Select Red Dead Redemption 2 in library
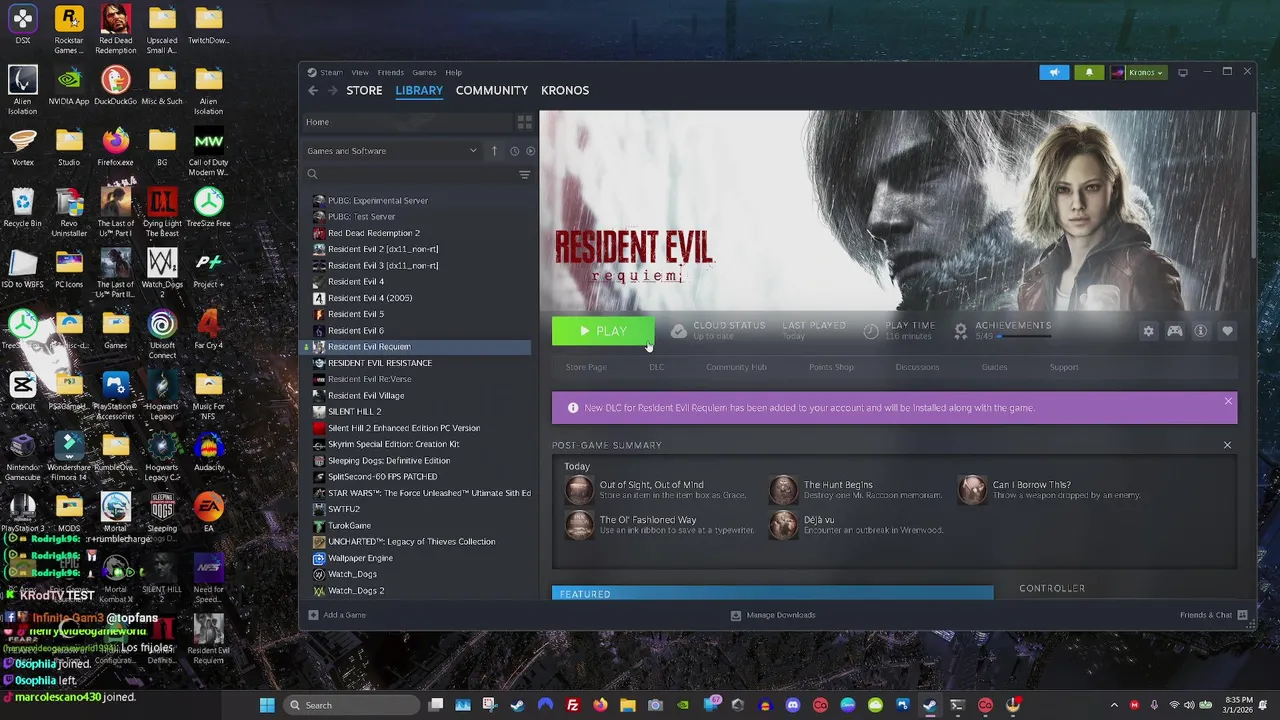This screenshot has height=720, width=1280. 374,233
